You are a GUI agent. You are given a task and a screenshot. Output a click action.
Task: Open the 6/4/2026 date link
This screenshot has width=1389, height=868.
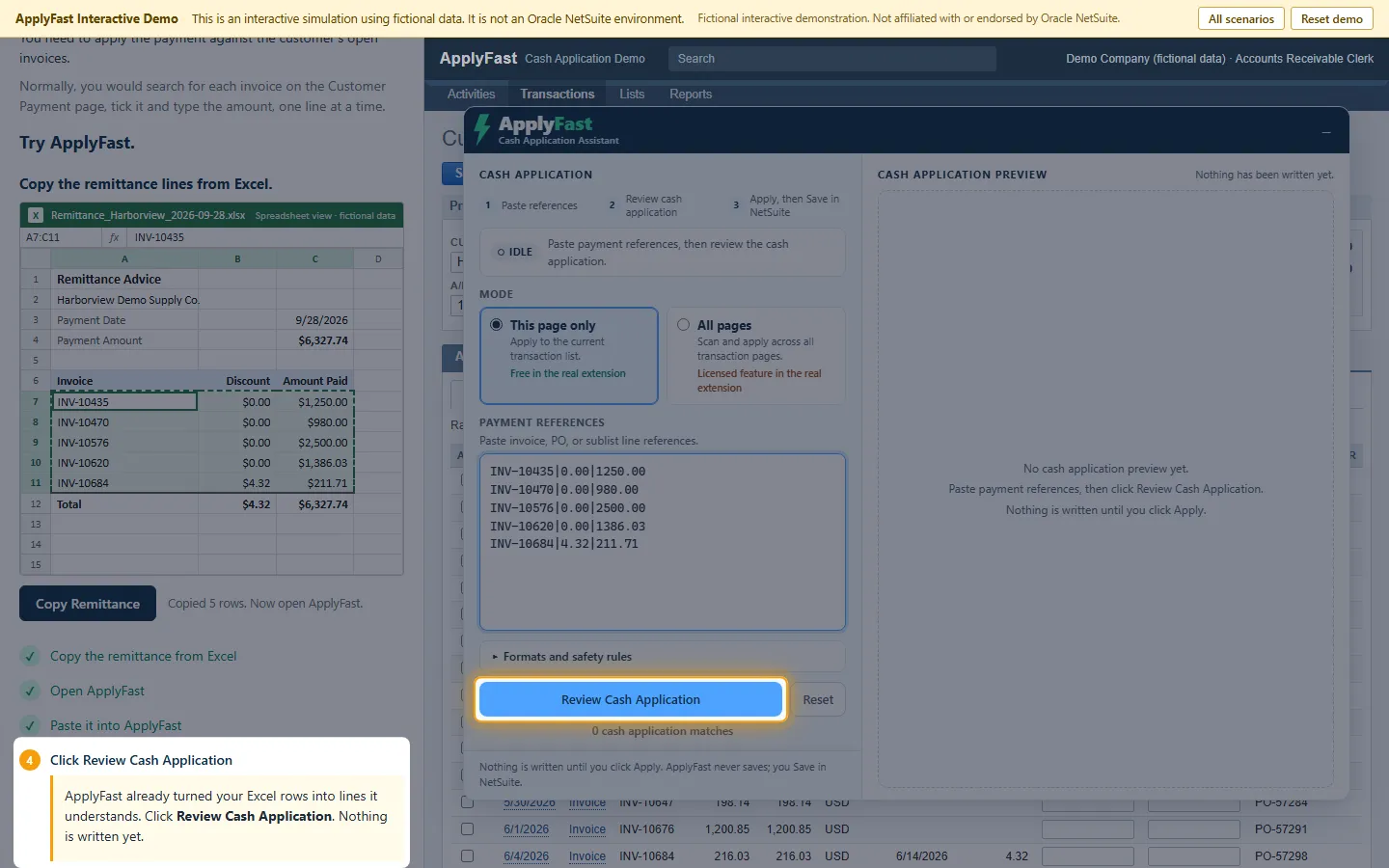pos(526,856)
